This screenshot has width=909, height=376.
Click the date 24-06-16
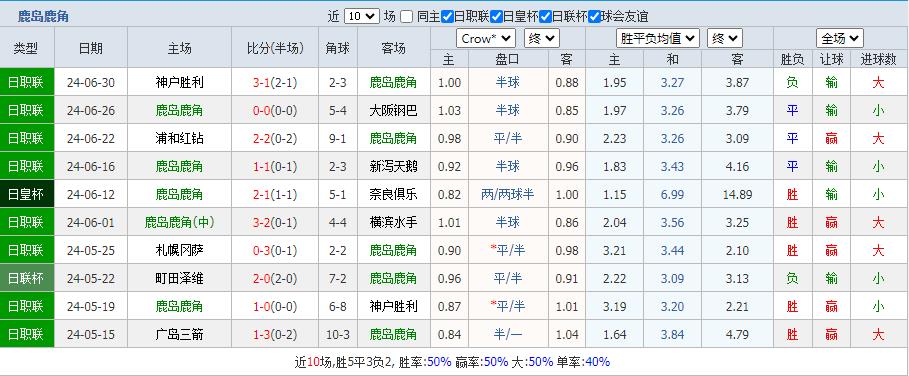click(91, 166)
